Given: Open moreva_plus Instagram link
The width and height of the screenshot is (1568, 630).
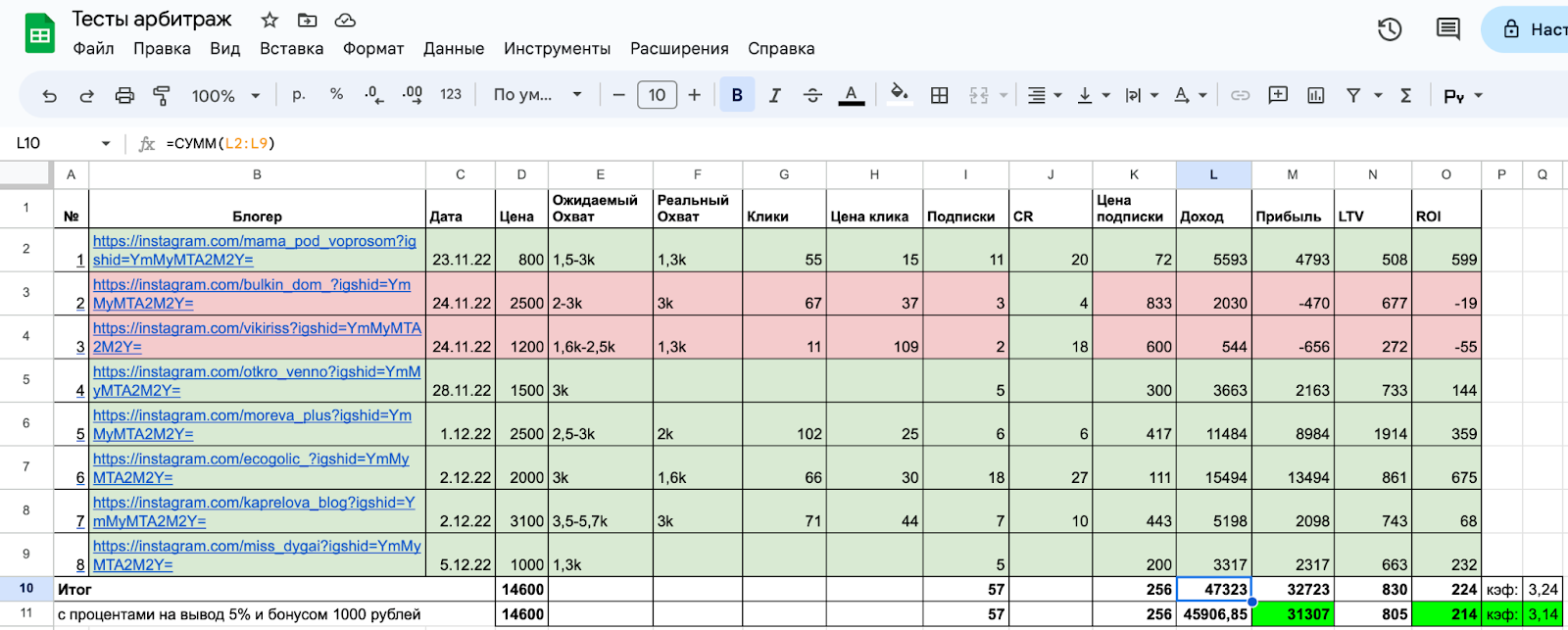Looking at the screenshot, I should point(252,424).
